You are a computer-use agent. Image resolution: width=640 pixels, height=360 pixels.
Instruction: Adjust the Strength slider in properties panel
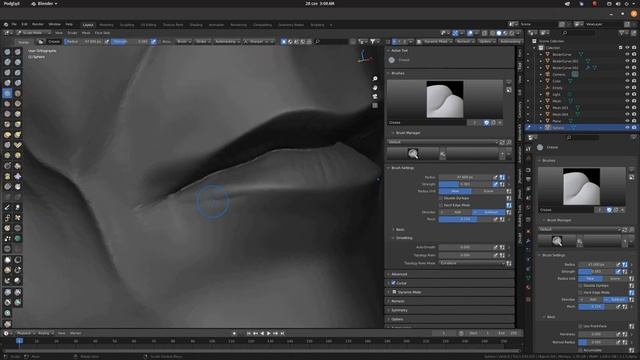pyautogui.click(x=597, y=271)
